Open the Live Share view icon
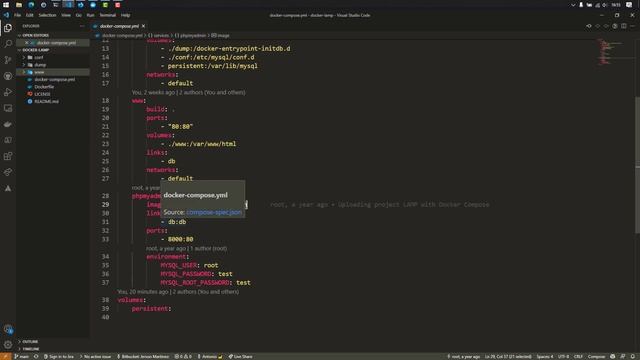The width and height of the screenshot is (640, 360). click(x=8, y=172)
